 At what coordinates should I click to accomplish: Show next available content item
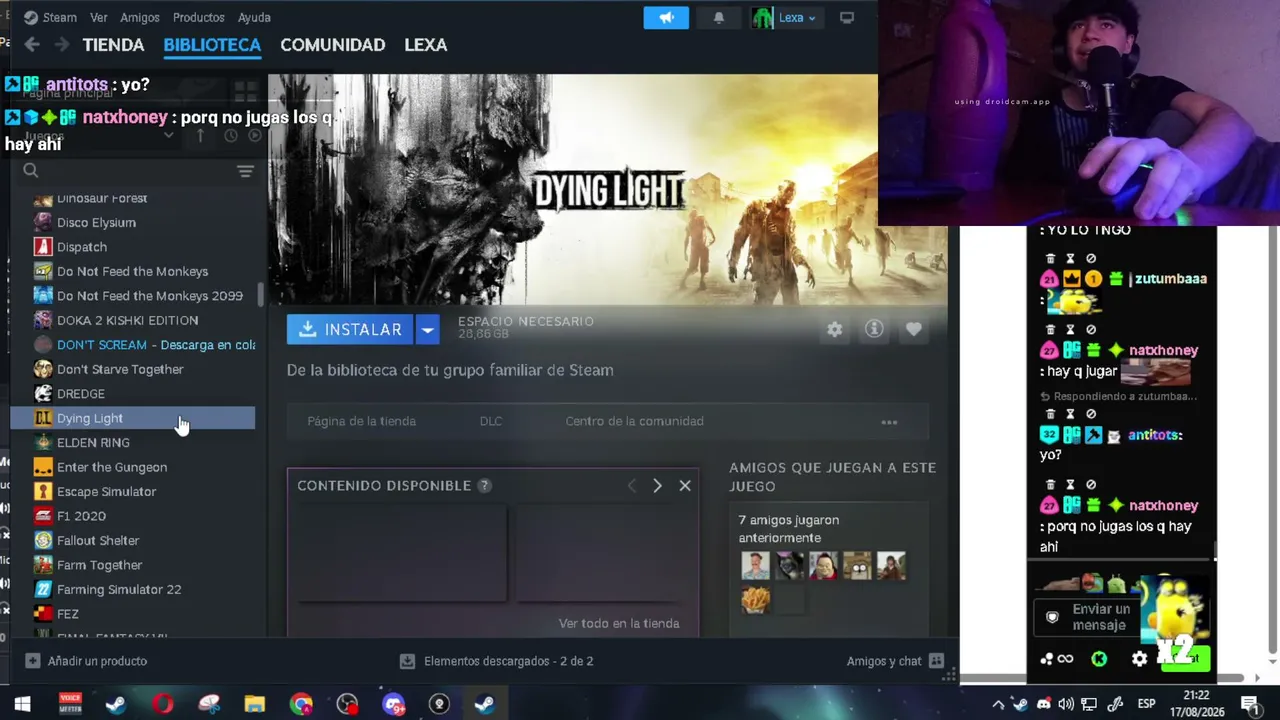point(657,485)
